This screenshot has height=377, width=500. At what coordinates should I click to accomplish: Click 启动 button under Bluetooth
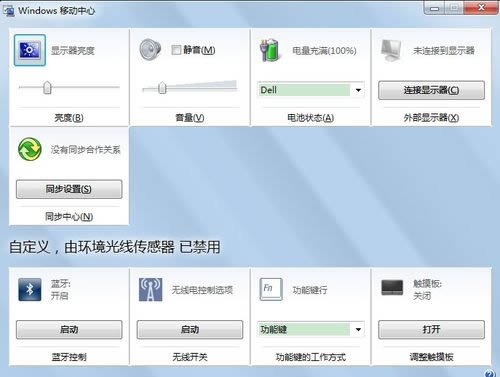click(69, 330)
